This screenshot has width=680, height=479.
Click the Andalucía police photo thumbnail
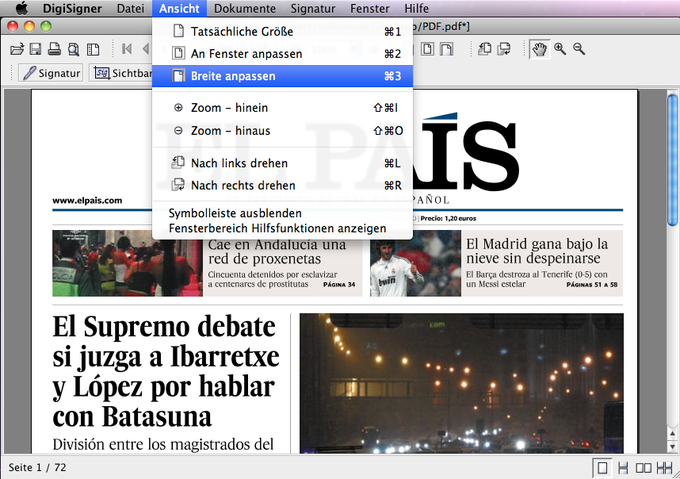pyautogui.click(x=127, y=263)
